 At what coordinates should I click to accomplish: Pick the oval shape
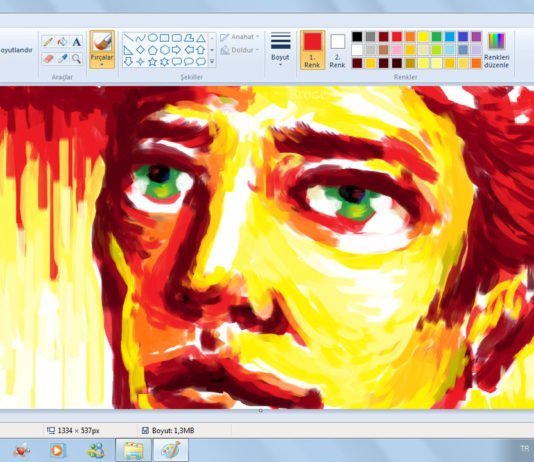(x=153, y=38)
